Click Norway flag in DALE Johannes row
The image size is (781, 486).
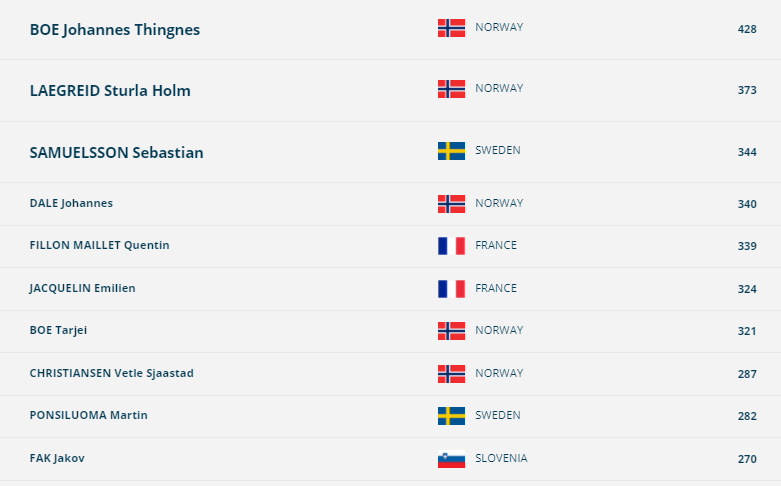[451, 204]
